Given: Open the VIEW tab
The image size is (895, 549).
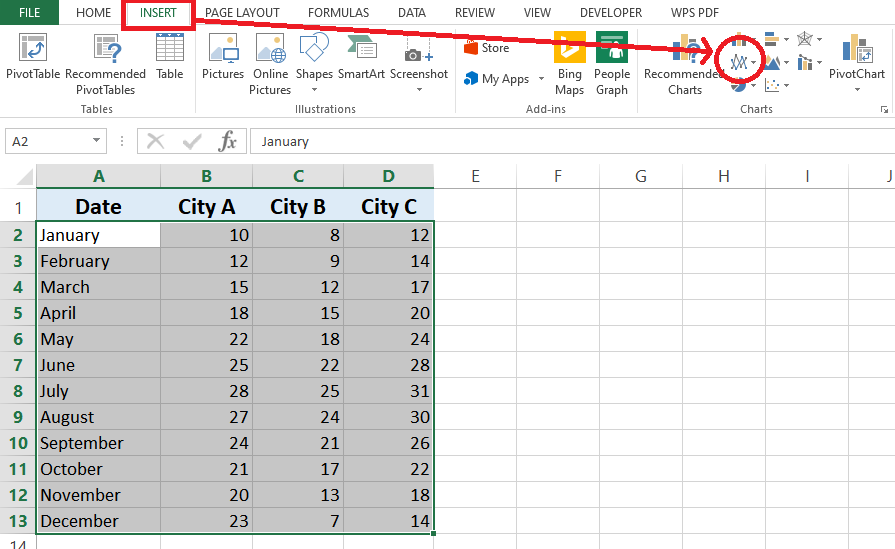Looking at the screenshot, I should click(537, 13).
